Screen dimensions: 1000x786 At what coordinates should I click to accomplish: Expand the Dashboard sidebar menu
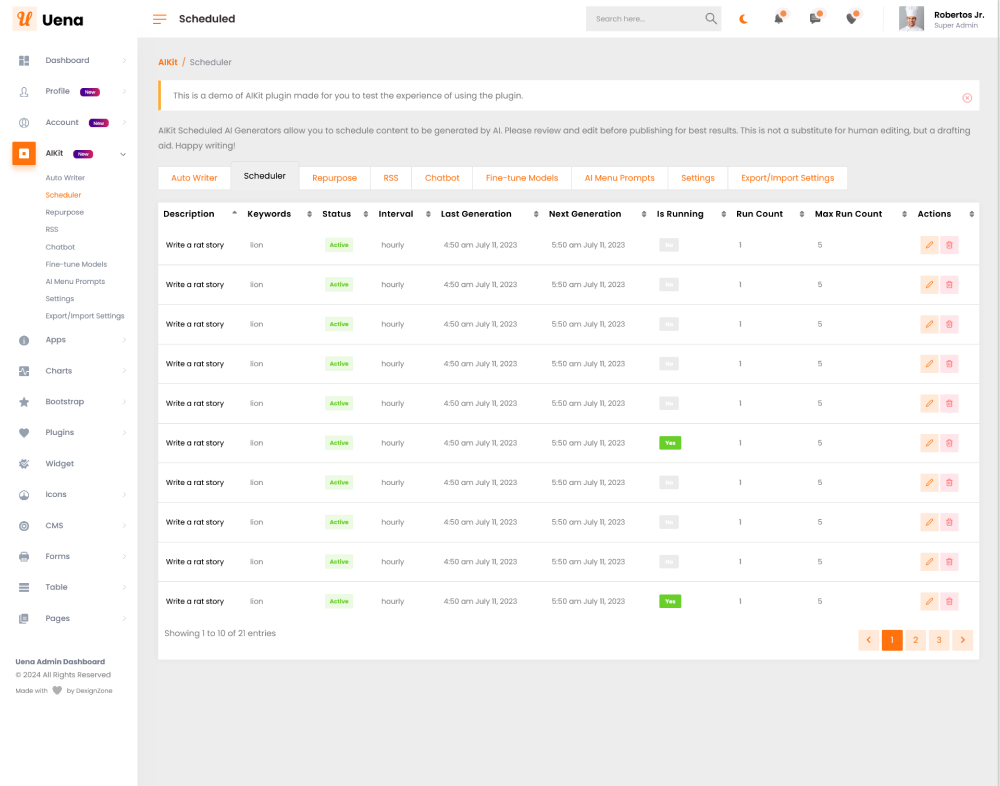pos(123,61)
